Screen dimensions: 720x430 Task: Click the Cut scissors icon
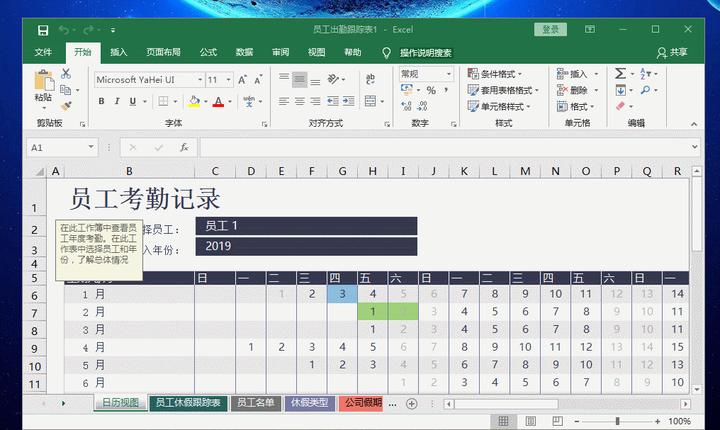pos(66,73)
